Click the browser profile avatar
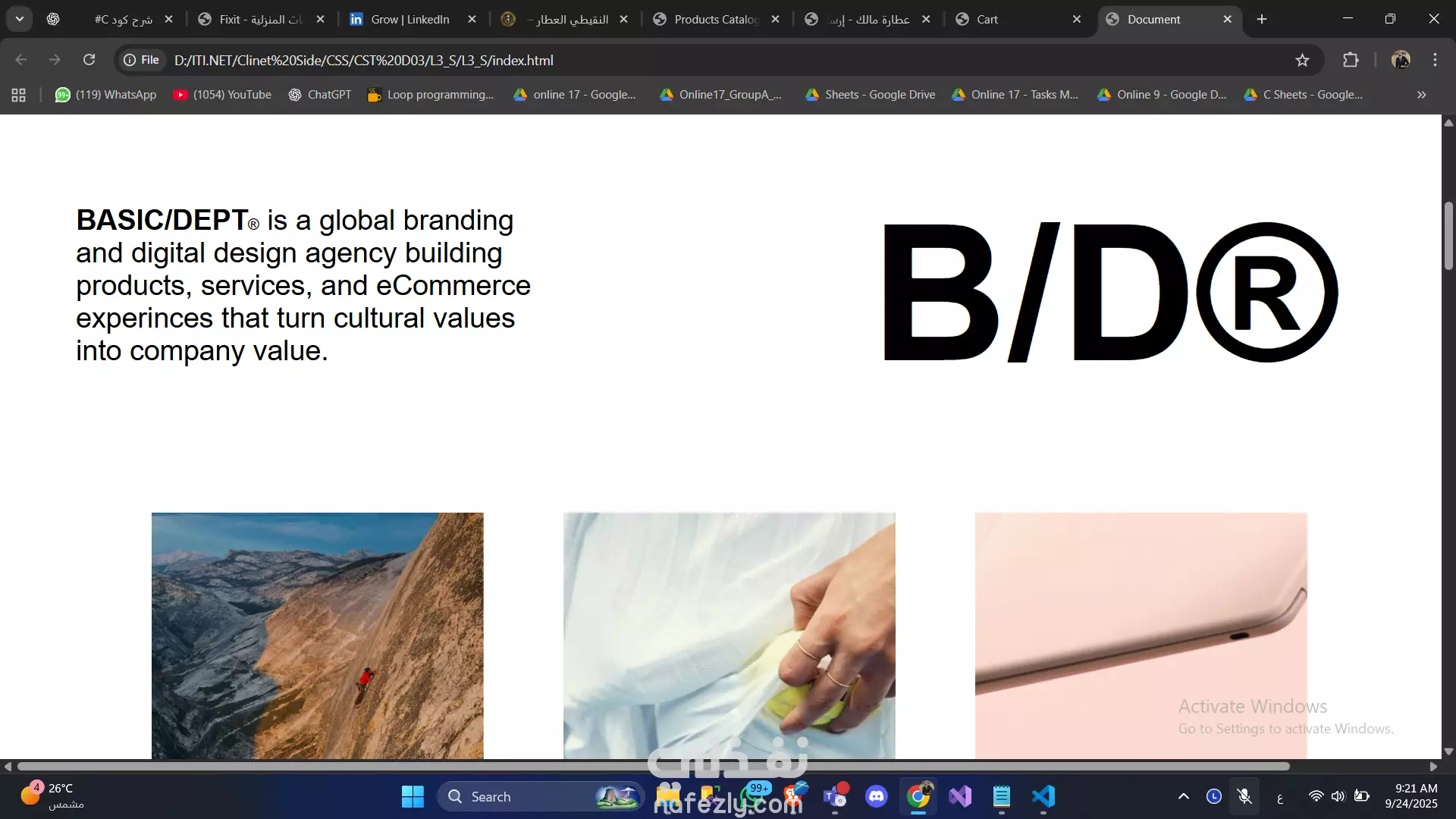Viewport: 1456px width, 819px height. point(1401,60)
